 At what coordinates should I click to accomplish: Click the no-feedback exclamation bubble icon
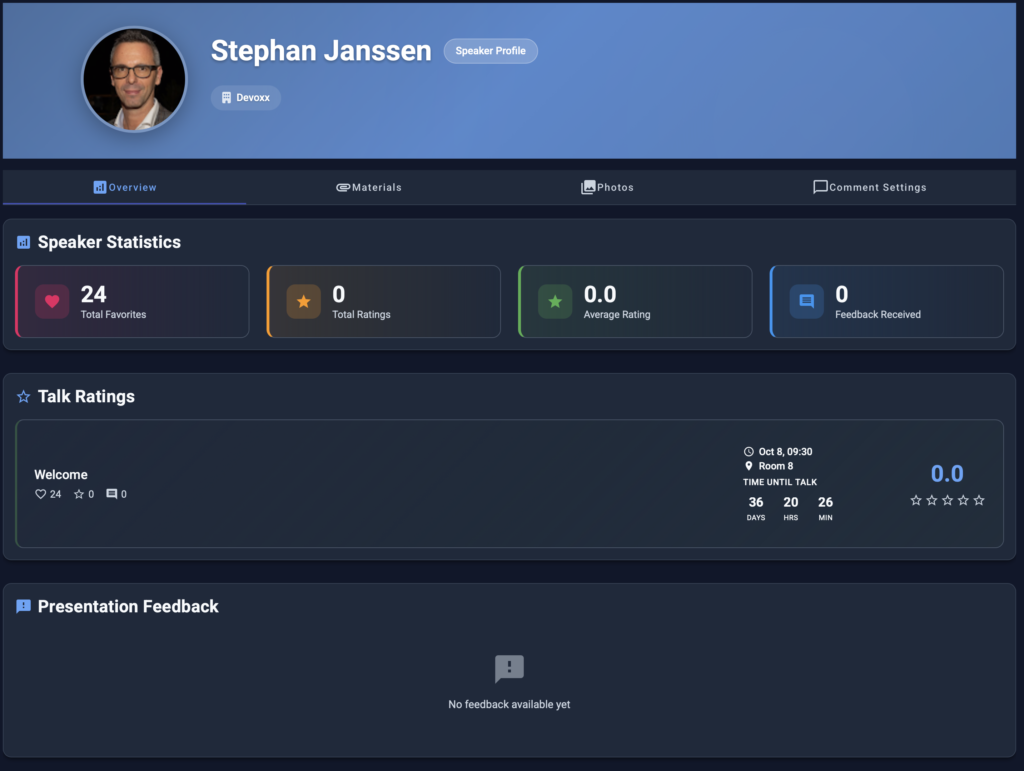coord(509,669)
